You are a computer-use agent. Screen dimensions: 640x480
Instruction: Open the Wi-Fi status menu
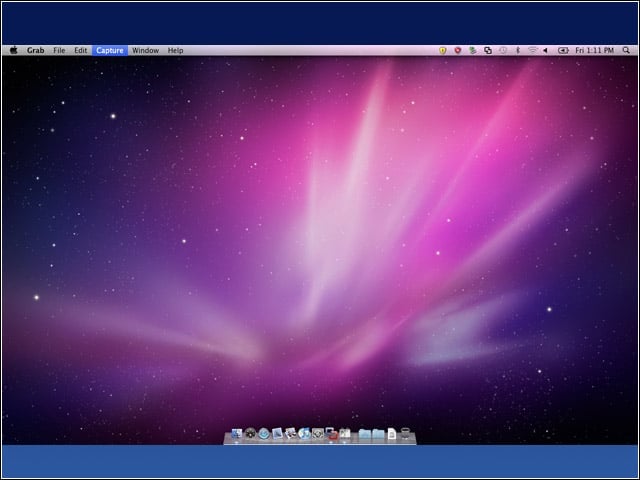tap(532, 50)
